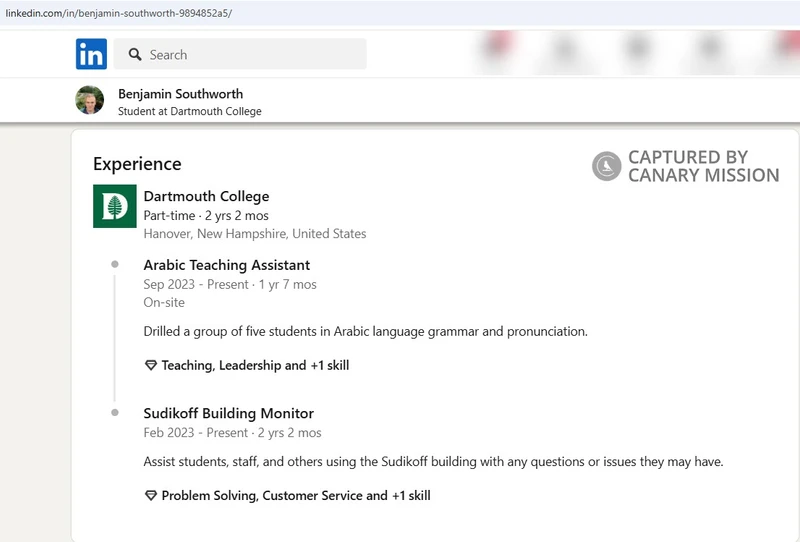
Task: Click the diamond skills icon under Arabic Teaching Assistant
Action: click(151, 365)
